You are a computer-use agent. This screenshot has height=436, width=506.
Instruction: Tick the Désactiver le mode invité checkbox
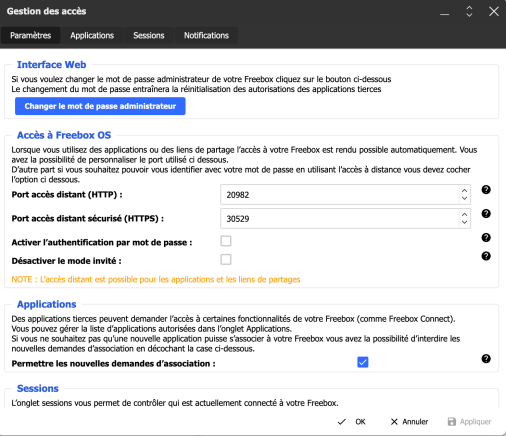pos(226,259)
